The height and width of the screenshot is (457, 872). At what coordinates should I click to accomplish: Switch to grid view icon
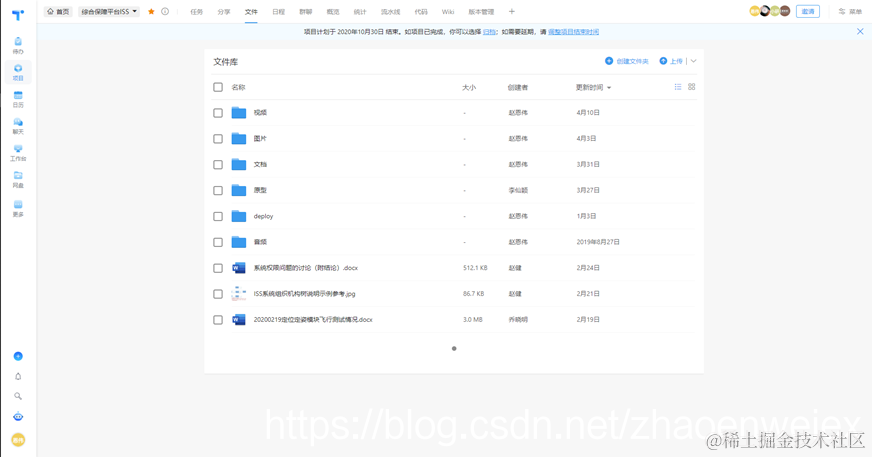point(692,87)
